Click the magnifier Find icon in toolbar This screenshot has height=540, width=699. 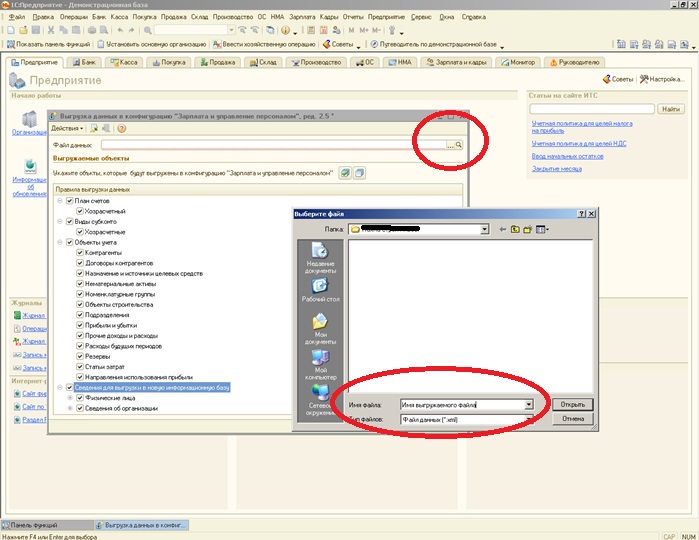coord(148,30)
